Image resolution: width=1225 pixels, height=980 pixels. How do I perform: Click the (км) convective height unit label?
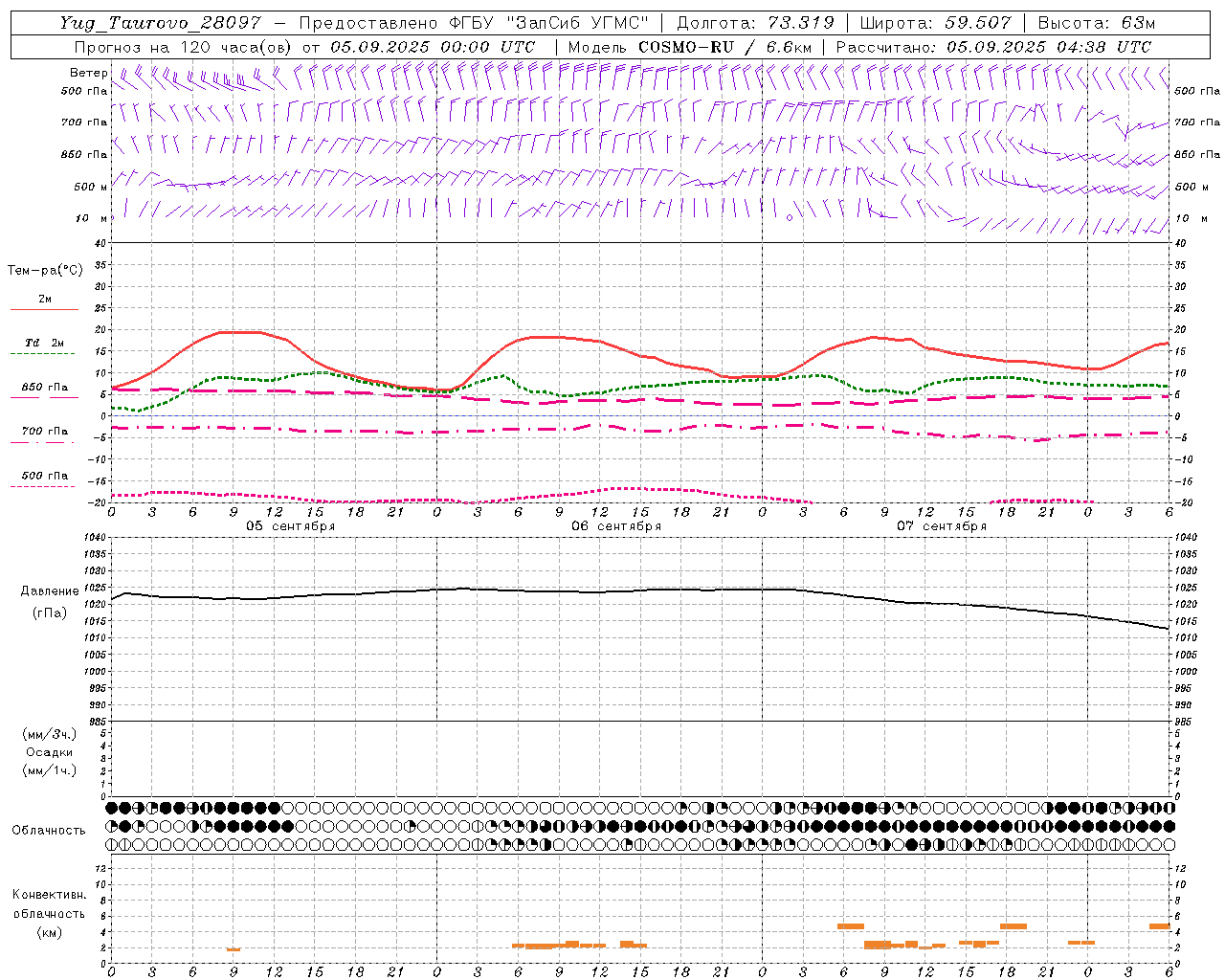click(x=50, y=932)
